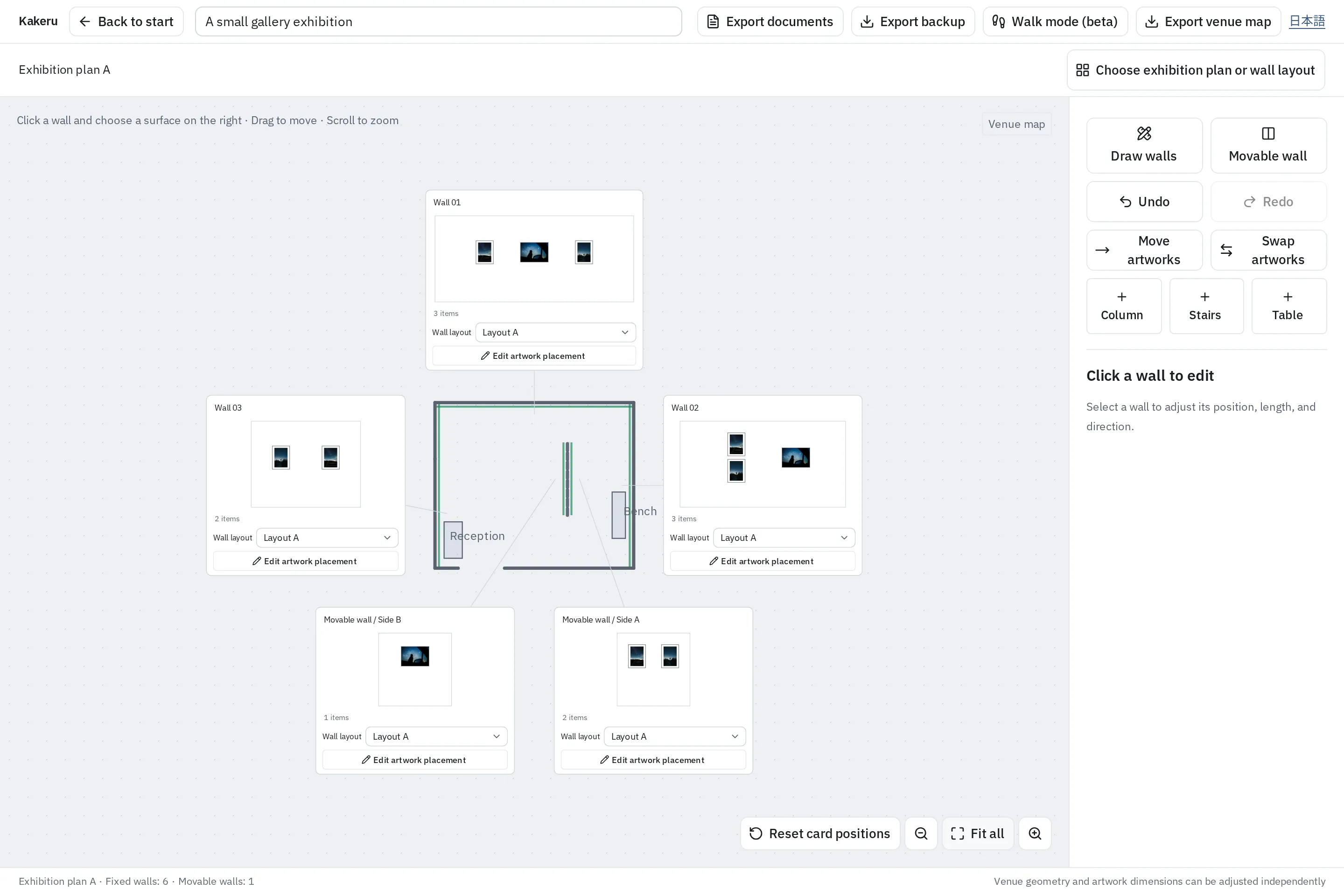Edit artwork placement on Wall 01
This screenshot has width=1344, height=896.
534,356
